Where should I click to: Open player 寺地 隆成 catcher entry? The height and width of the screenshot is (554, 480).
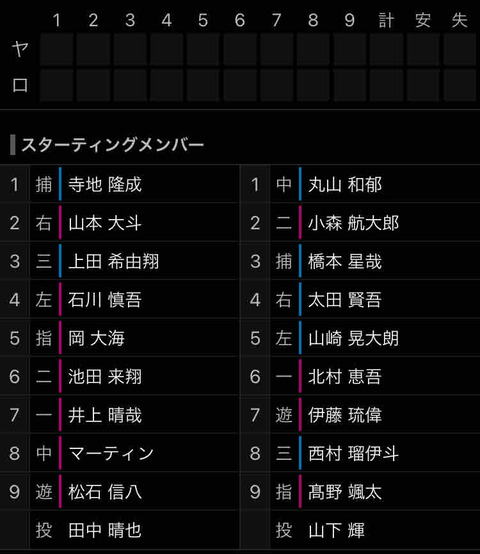pyautogui.click(x=120, y=184)
